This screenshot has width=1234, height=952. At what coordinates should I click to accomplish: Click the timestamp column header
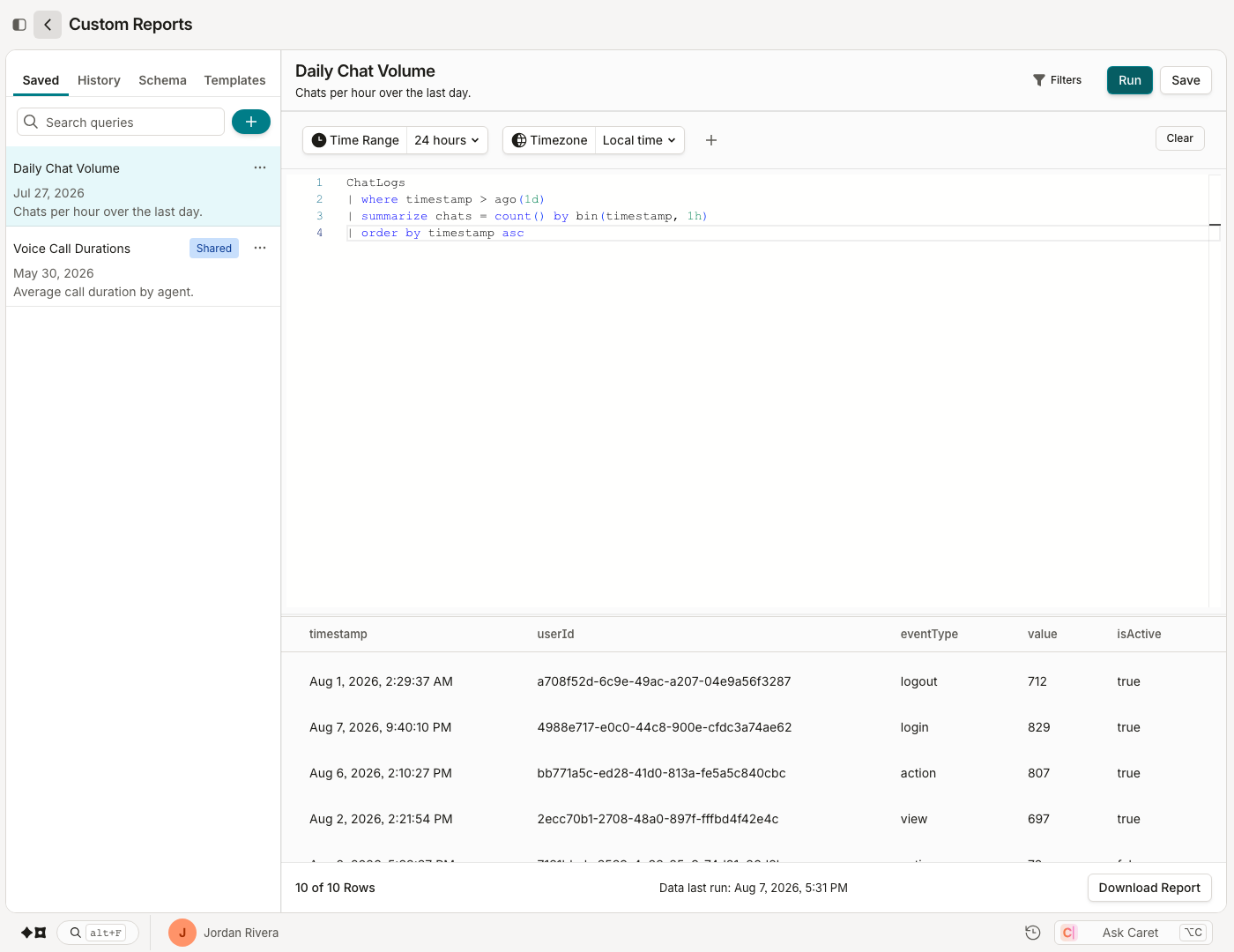338,634
